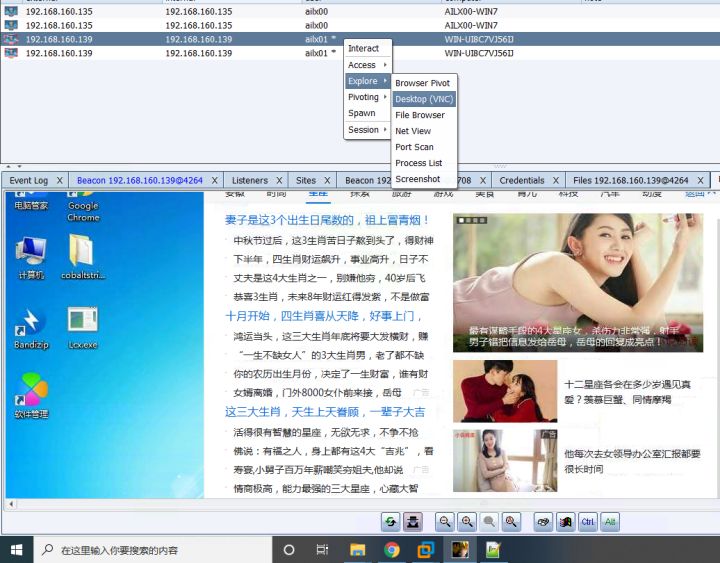Switch to Beacon 192.168.160.139@4264 tab
720x563 pixels.
[140, 180]
